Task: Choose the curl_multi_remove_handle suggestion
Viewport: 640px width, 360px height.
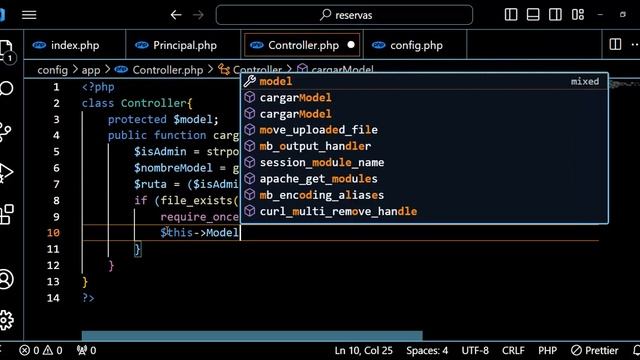Action: coord(424,211)
